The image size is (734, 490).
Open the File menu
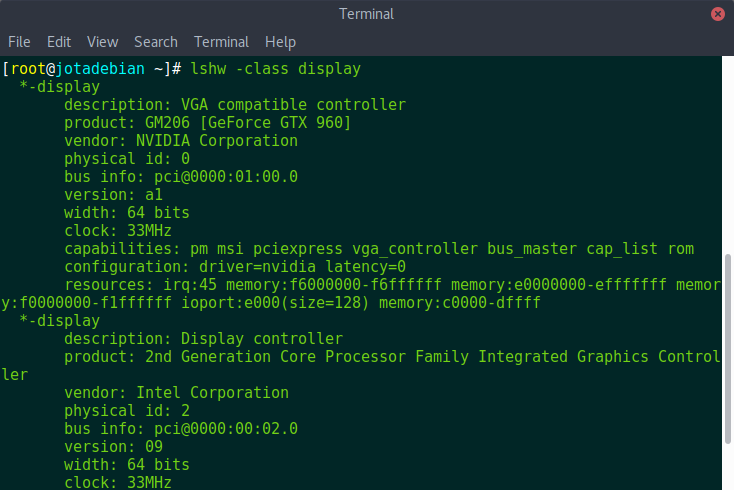pos(19,42)
